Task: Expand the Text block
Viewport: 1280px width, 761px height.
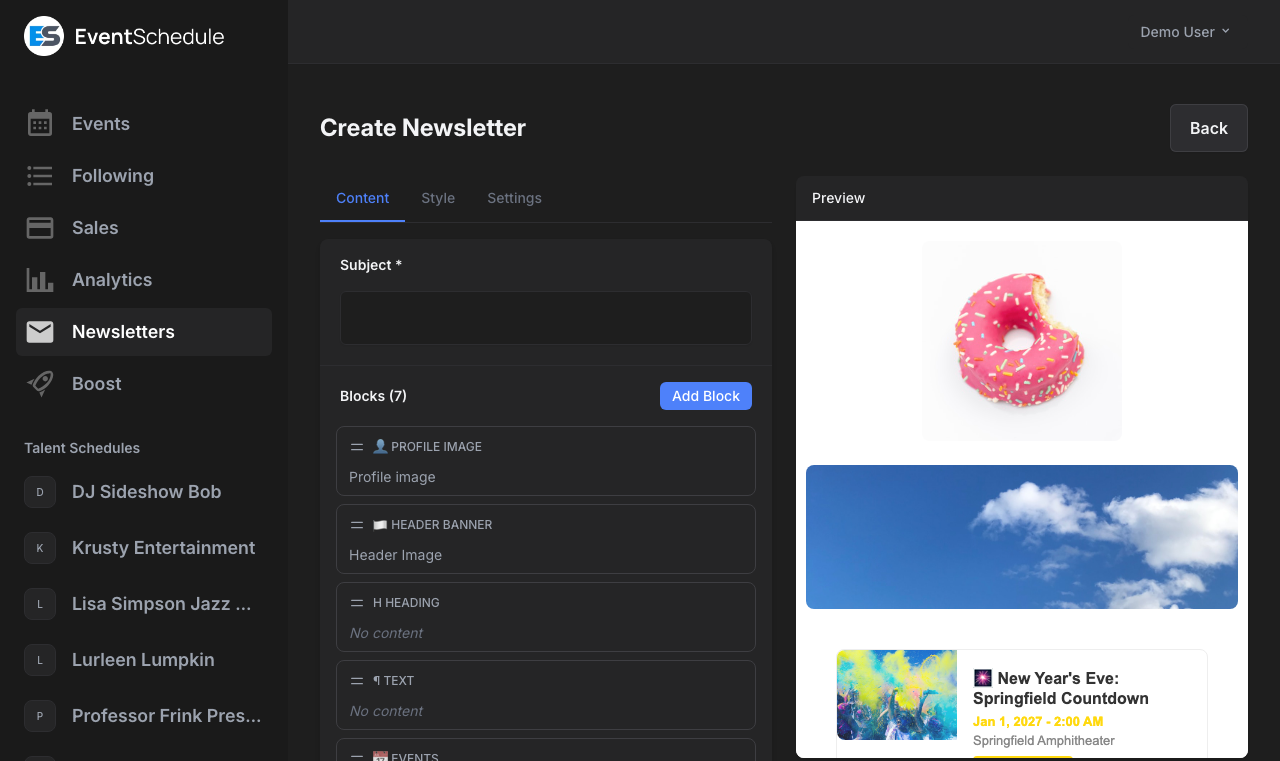Action: [545, 695]
